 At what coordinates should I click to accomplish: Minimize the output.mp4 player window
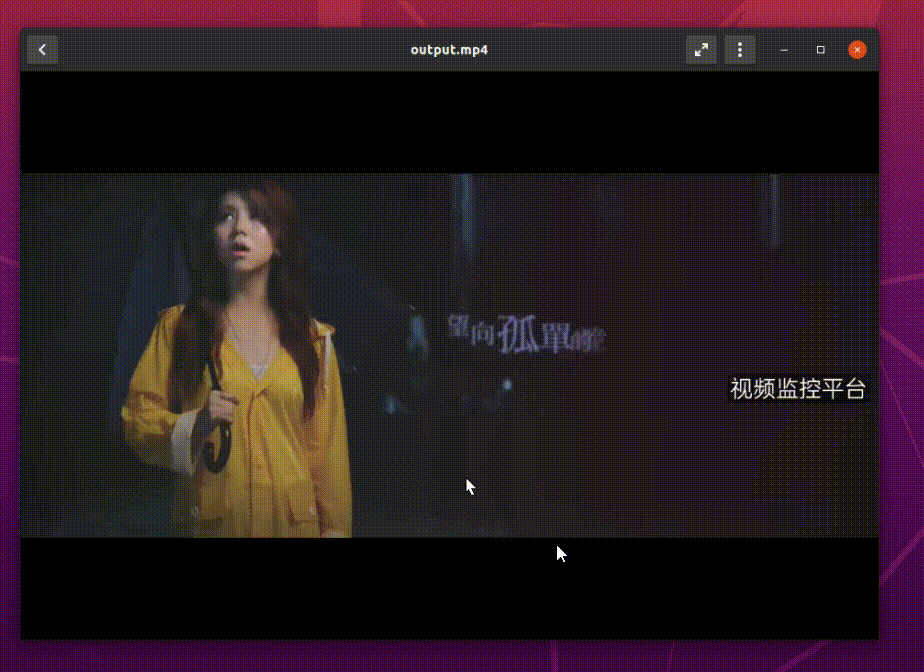pos(784,50)
